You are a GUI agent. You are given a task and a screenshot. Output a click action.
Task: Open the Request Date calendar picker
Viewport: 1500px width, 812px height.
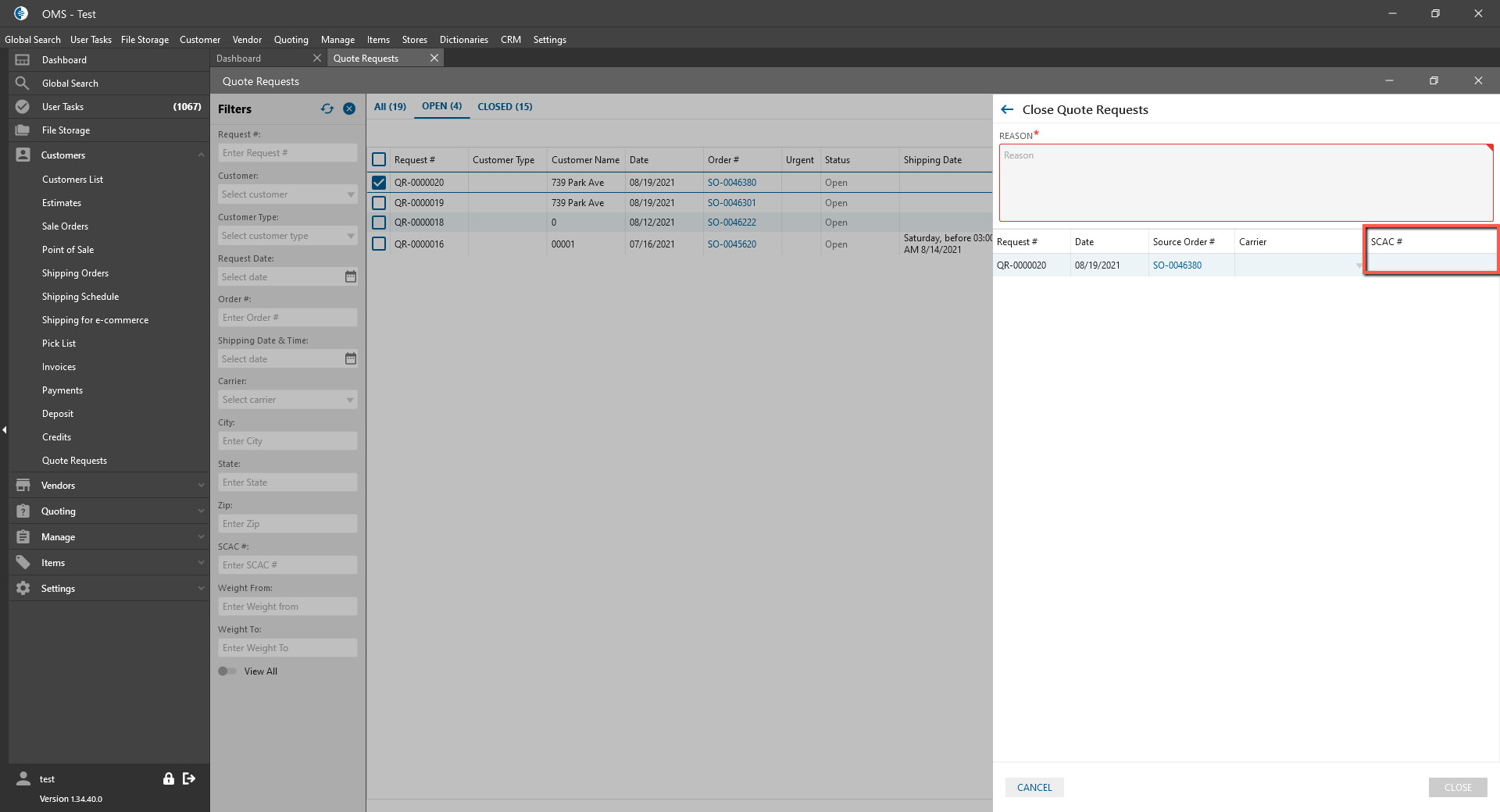(x=351, y=277)
